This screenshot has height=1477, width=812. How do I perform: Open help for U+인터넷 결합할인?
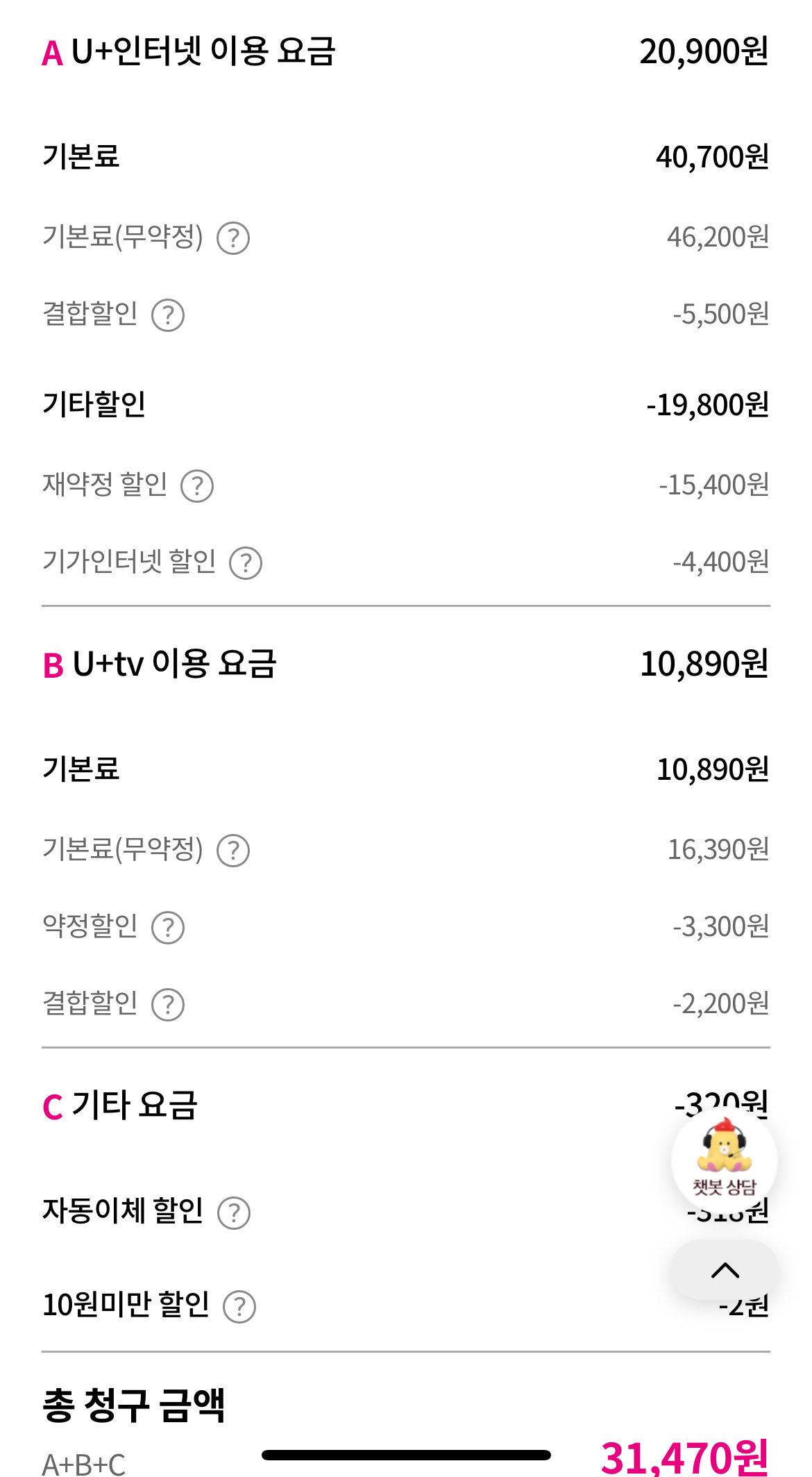(x=168, y=315)
